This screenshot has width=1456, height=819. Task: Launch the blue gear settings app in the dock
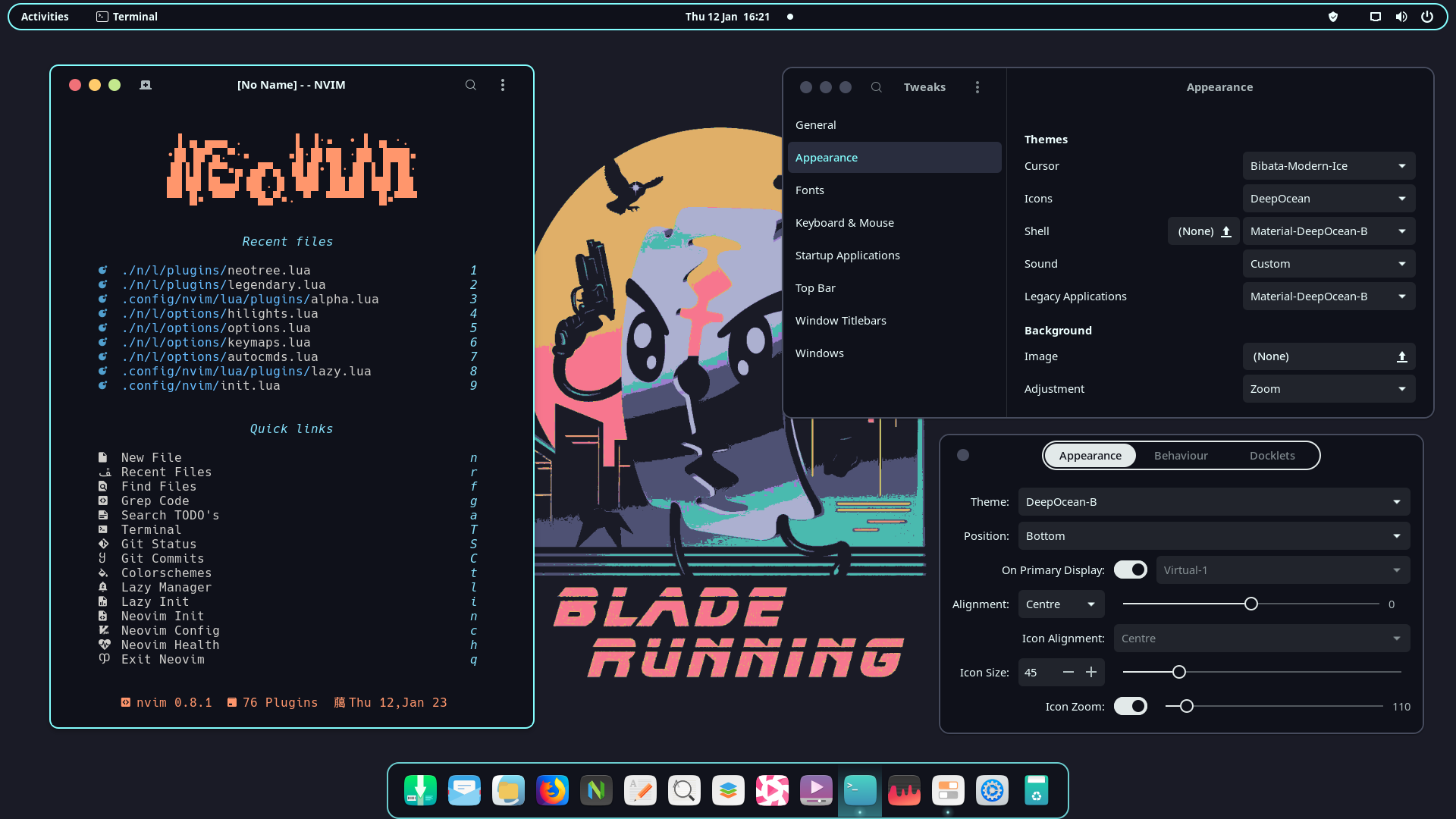tap(992, 790)
